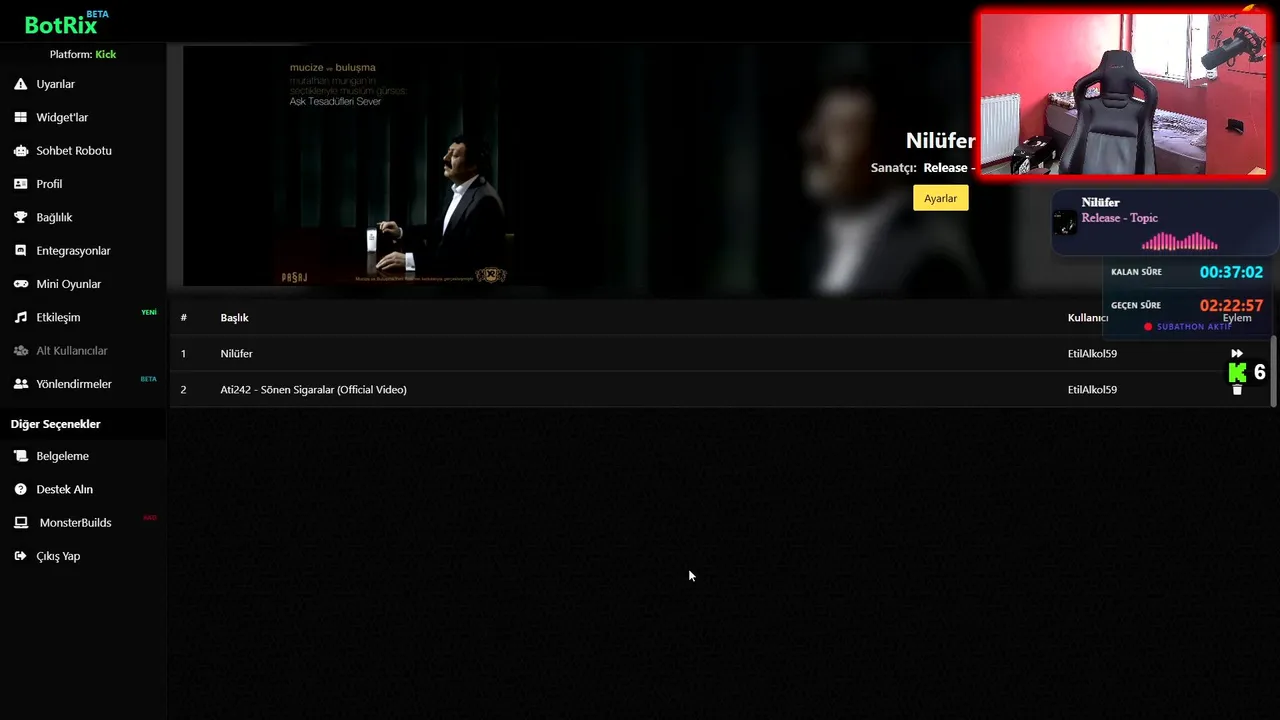Click the Platform: Kick label
Viewport: 1280px width, 720px height.
coord(83,54)
